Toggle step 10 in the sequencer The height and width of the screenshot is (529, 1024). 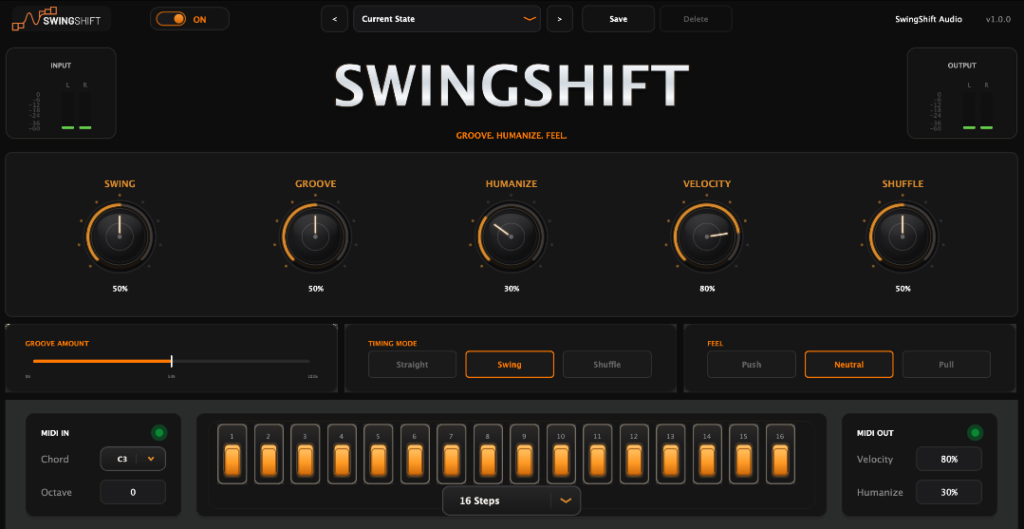click(x=561, y=454)
